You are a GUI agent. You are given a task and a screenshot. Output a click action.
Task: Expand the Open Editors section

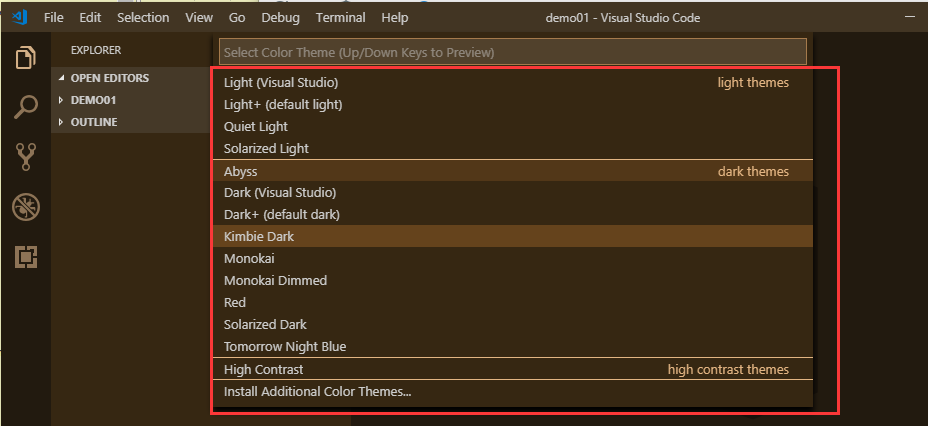[109, 78]
